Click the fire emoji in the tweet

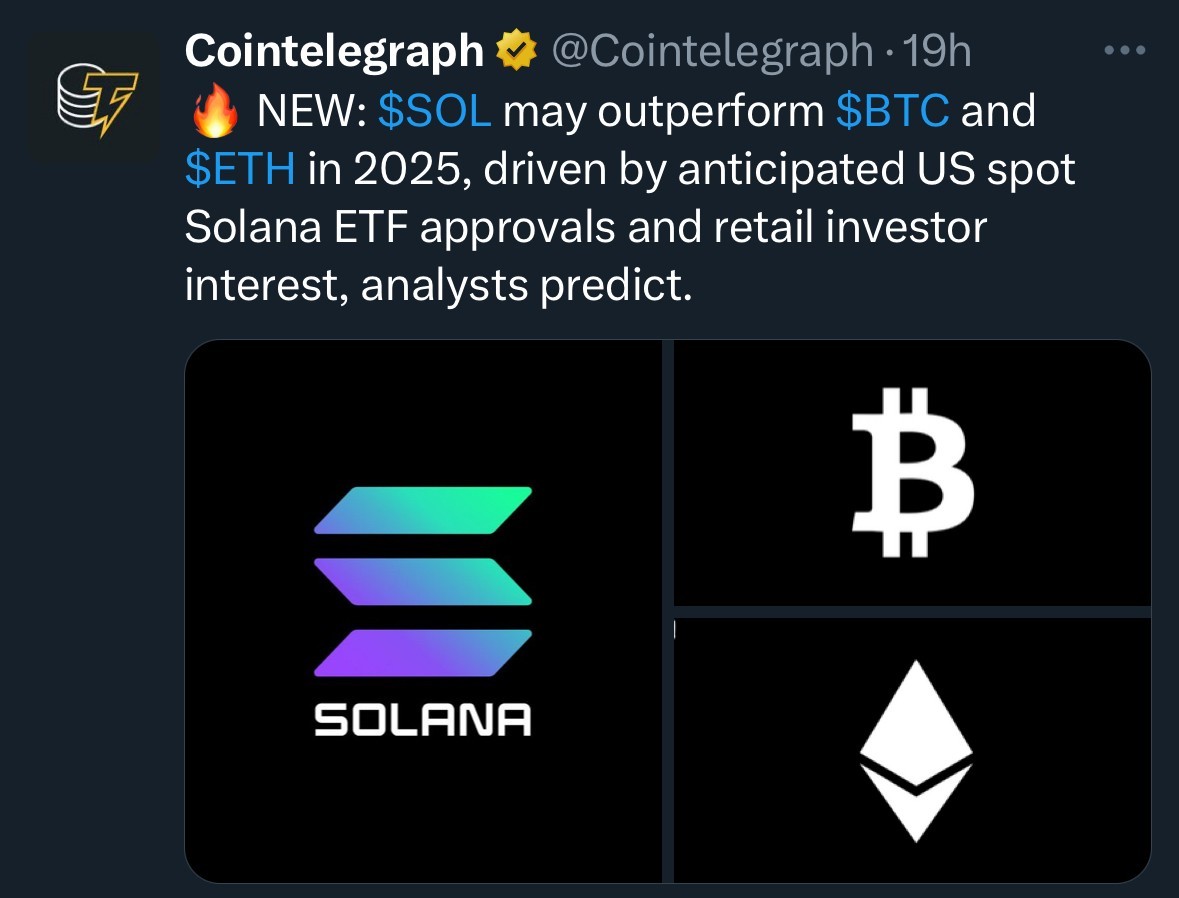213,112
